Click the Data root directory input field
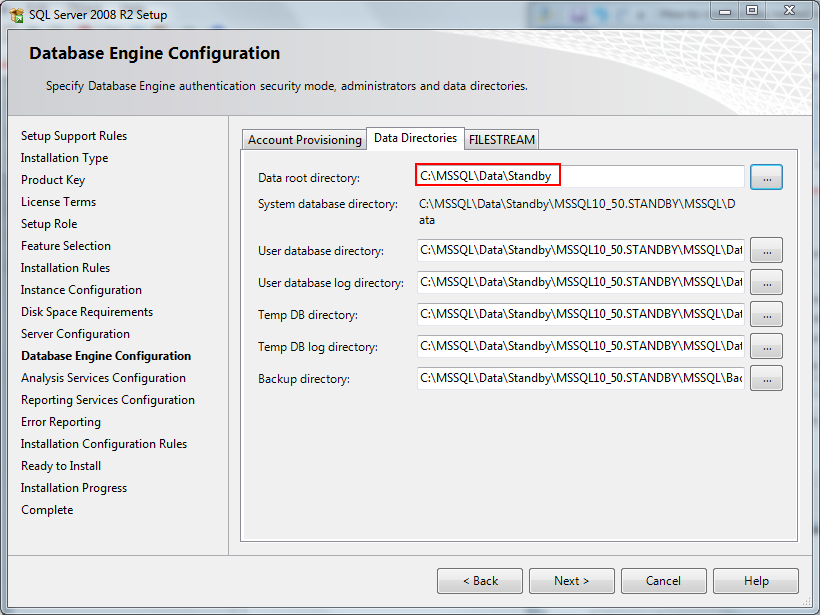The image size is (820, 615). (580, 176)
